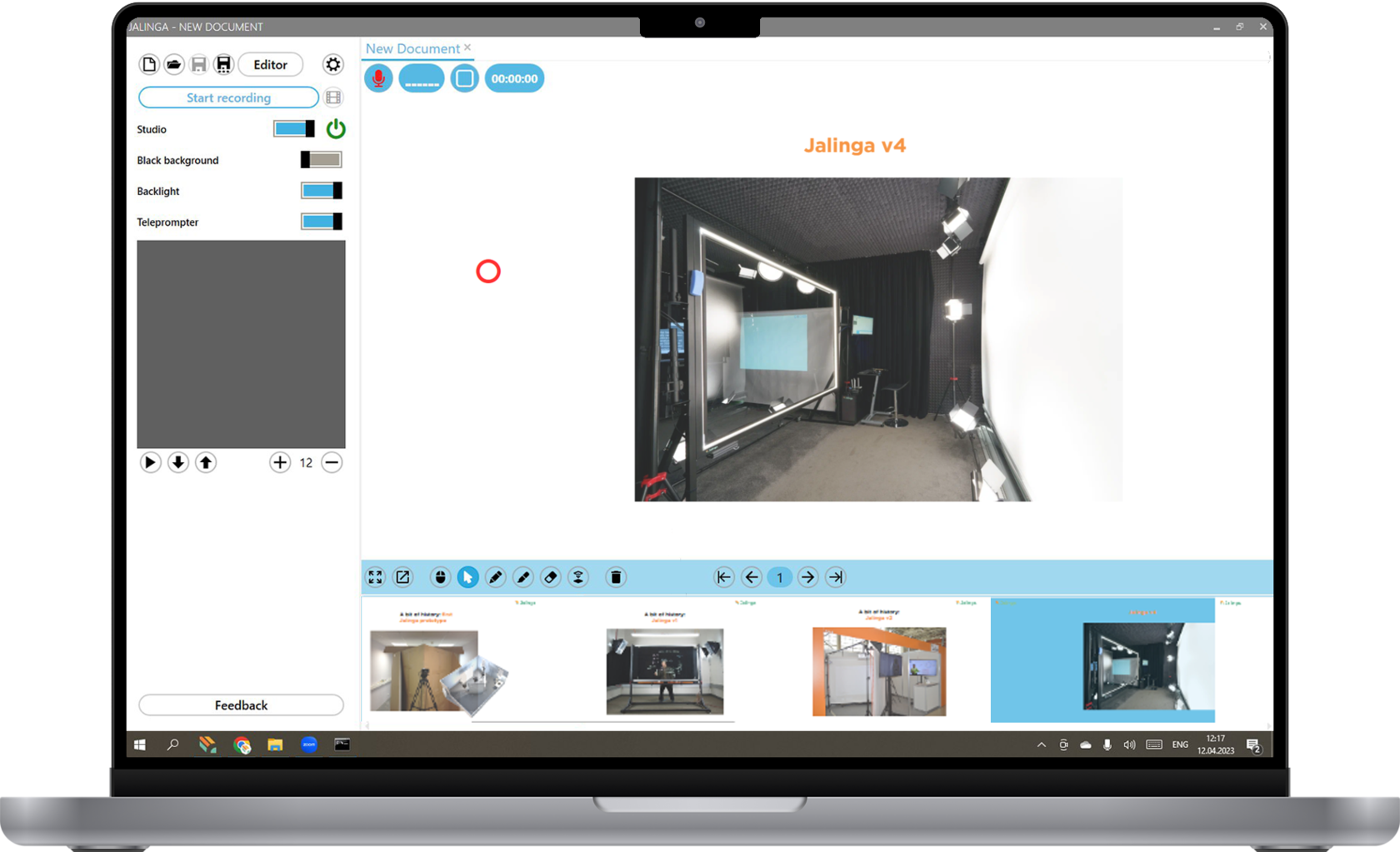Click inside the grey teleprompter text area

point(241,344)
